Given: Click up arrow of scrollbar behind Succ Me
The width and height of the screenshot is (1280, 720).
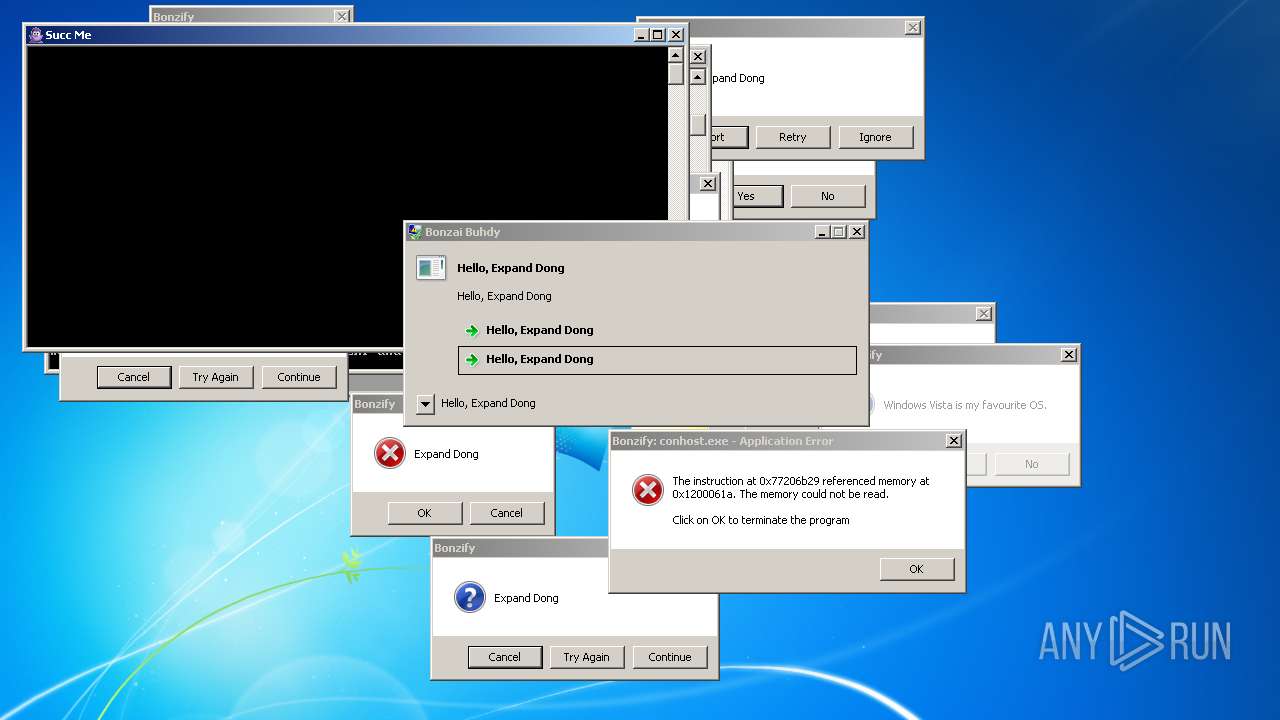Looking at the screenshot, I should (697, 77).
